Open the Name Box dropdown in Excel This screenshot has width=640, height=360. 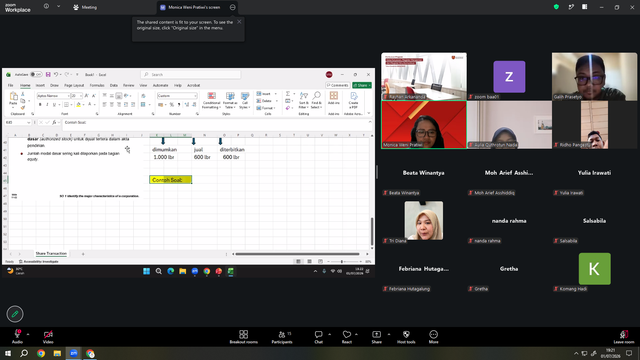28,122
